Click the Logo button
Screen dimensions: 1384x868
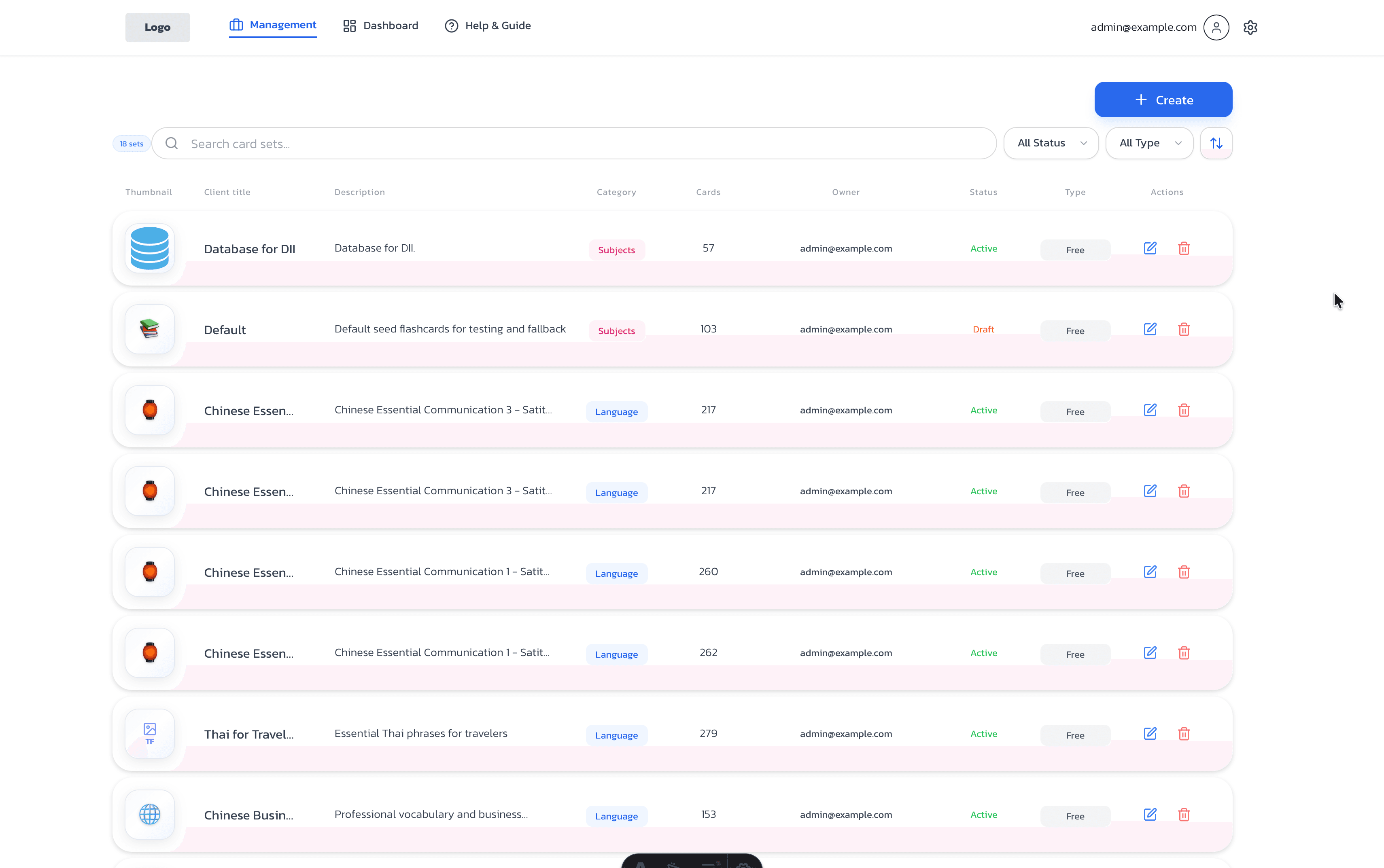[157, 27]
